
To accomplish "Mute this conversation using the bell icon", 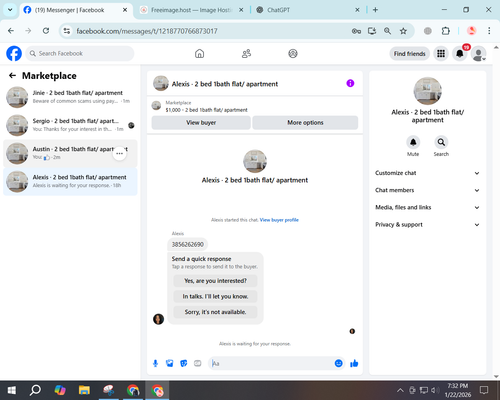I will point(413,142).
